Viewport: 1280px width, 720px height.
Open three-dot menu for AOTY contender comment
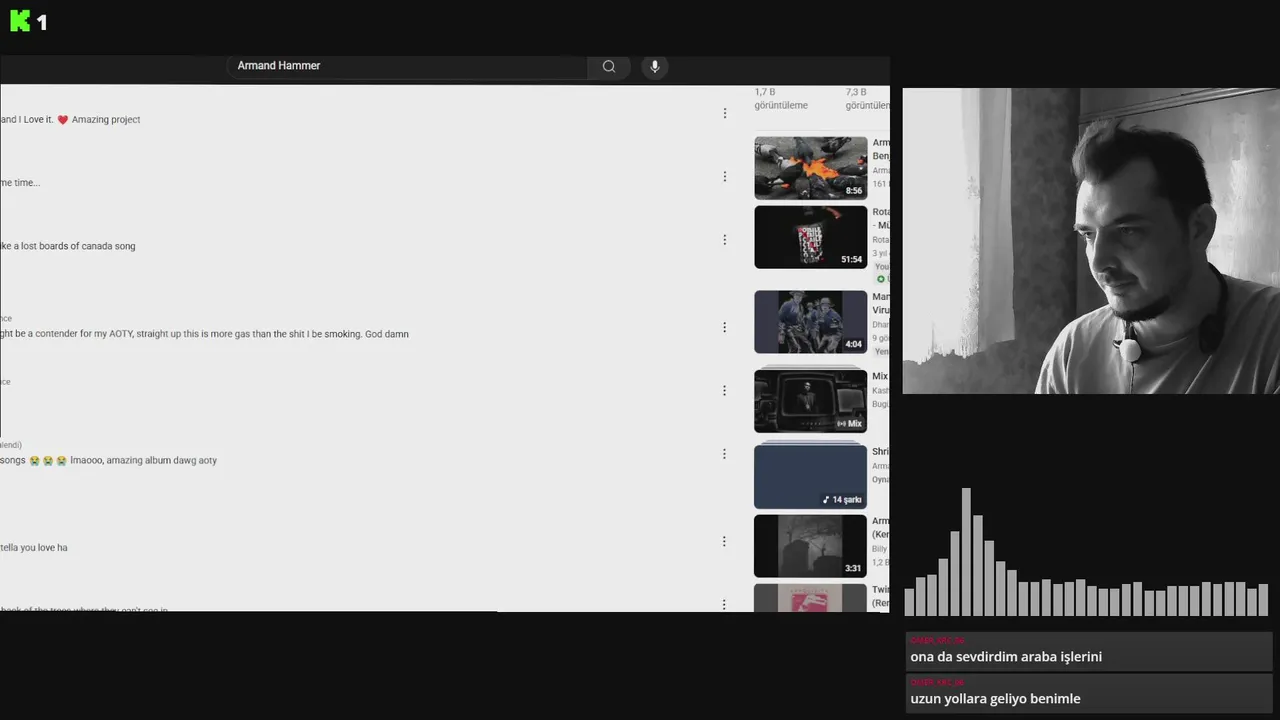725,327
